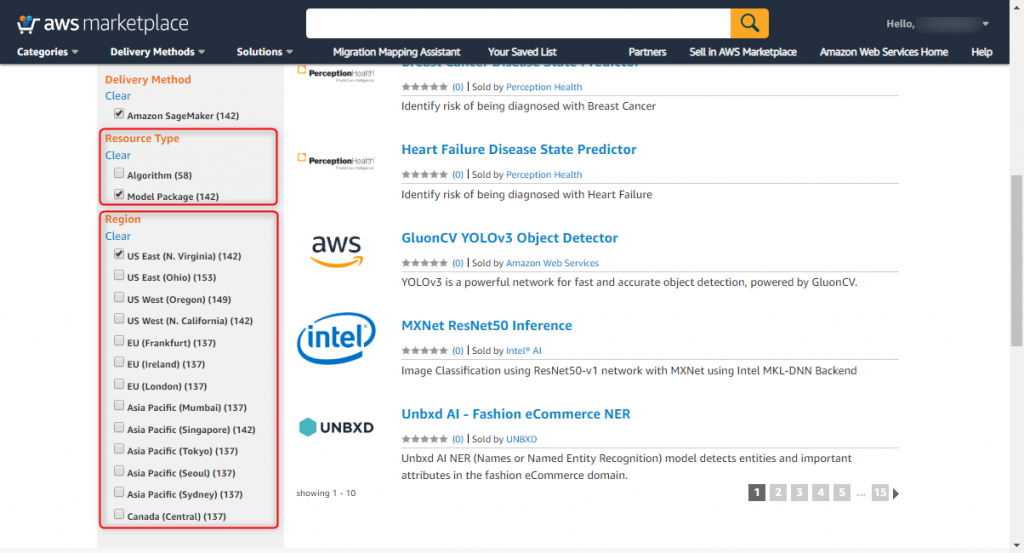Viewport: 1024px width, 553px height.
Task: Click the orange search magnifier button
Action: (749, 24)
